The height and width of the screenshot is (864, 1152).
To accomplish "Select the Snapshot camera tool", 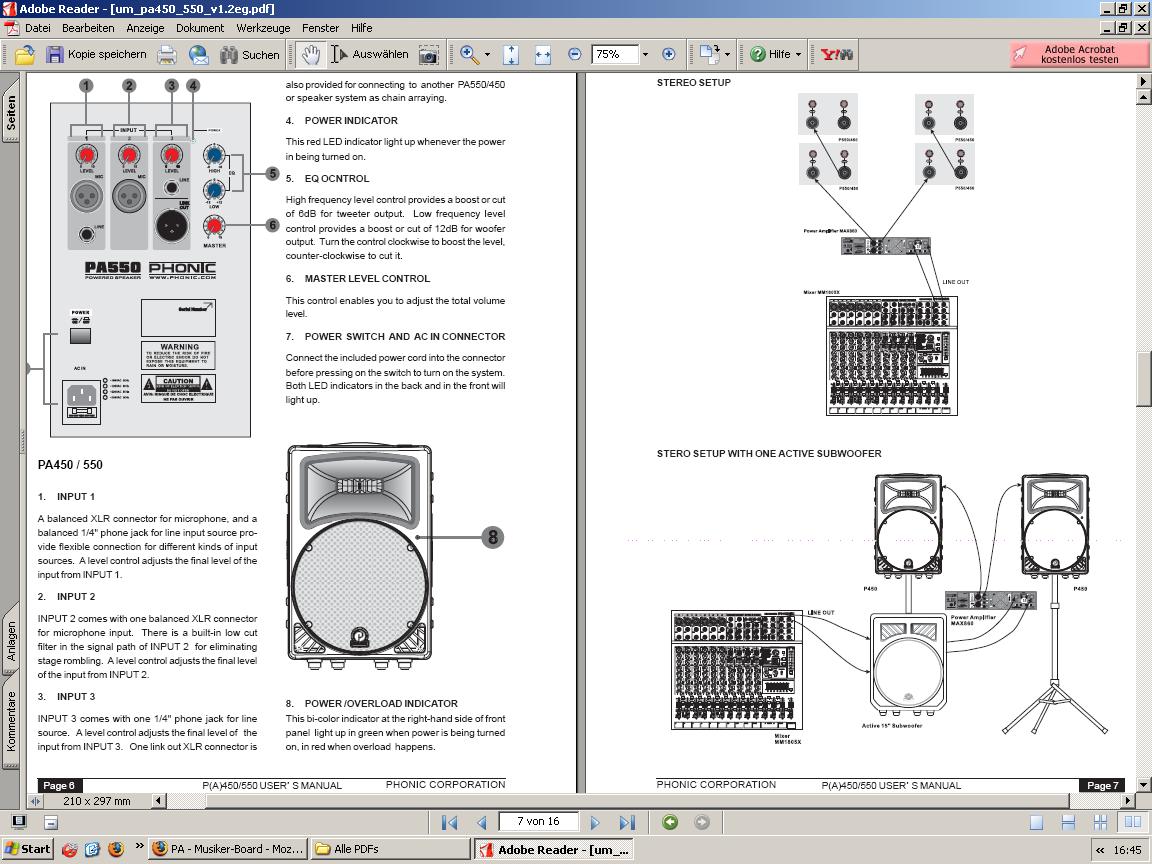I will 428,54.
